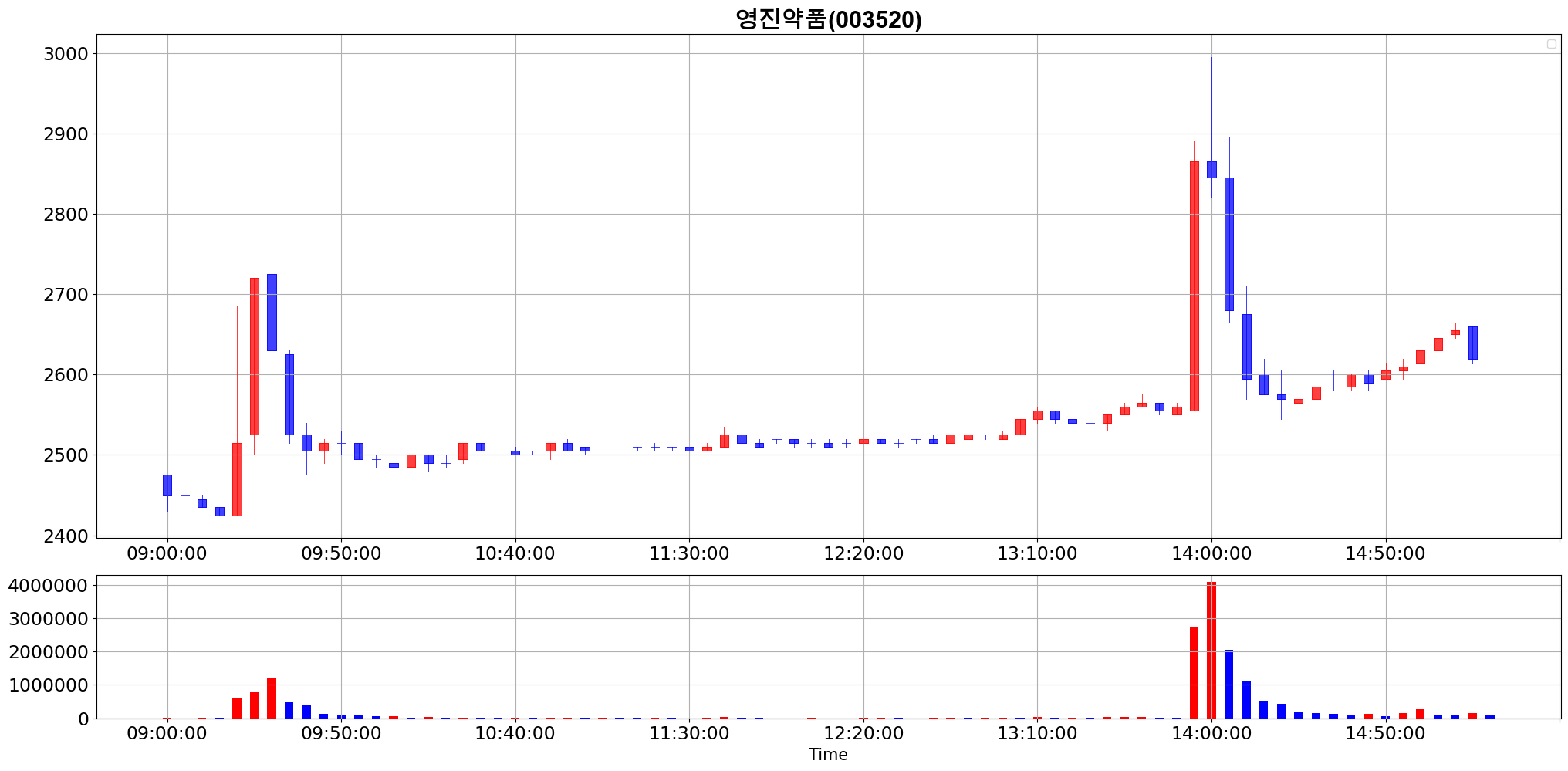The width and height of the screenshot is (1568, 771).
Task: Click 14:50:00 under the price chart
Action: (x=1385, y=553)
